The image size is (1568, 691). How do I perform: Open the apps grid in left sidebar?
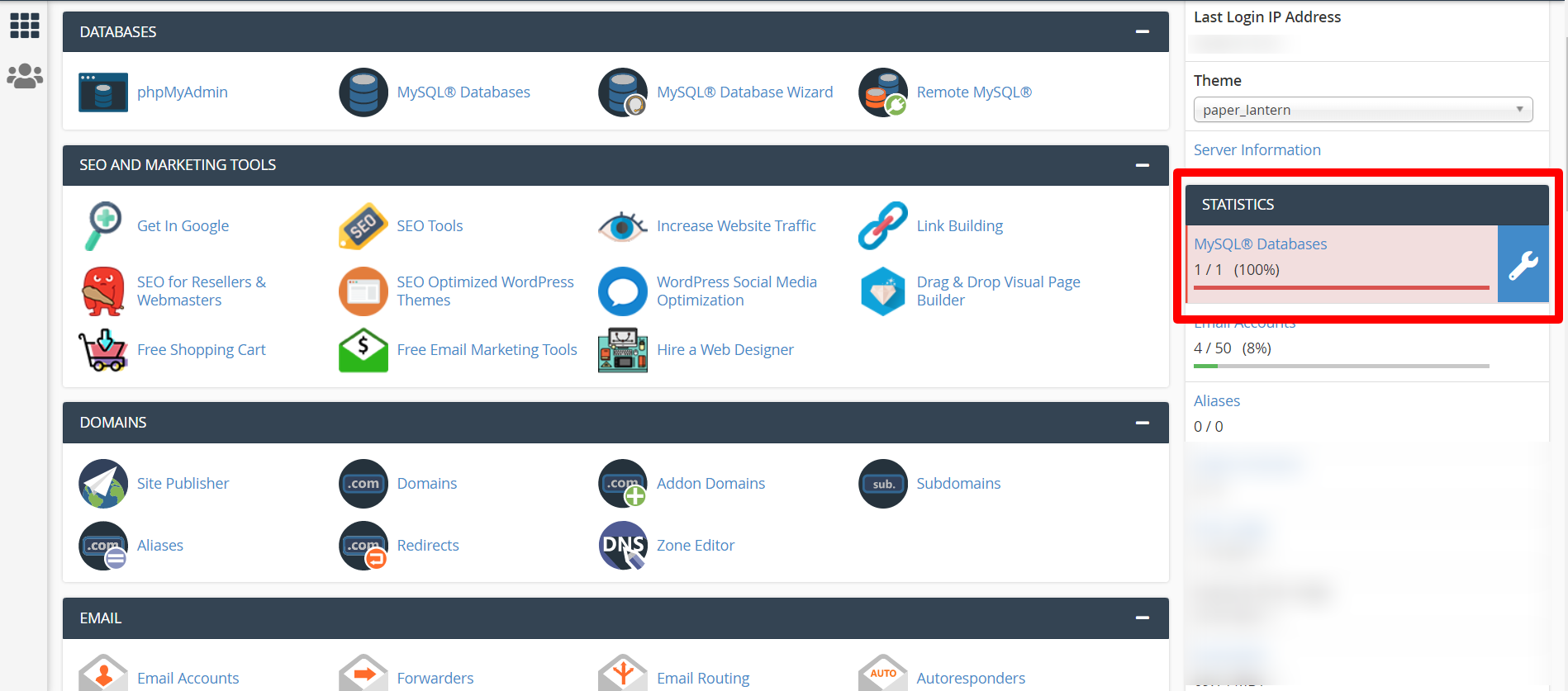tap(25, 26)
